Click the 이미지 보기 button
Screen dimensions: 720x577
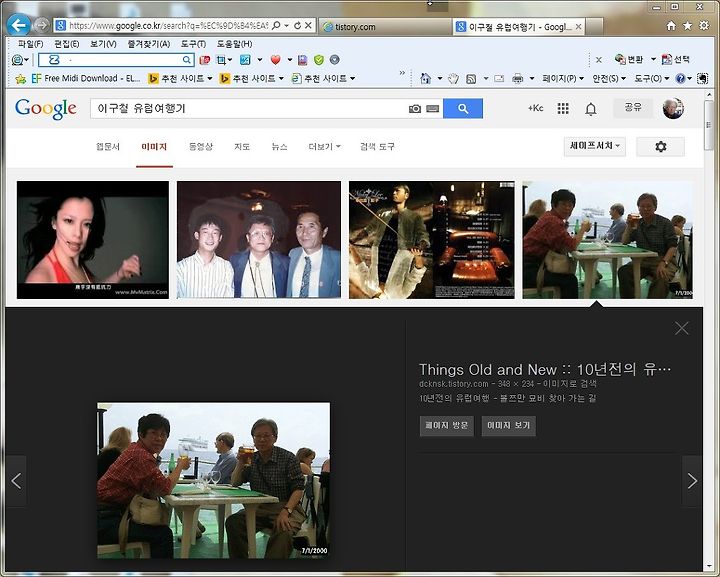pos(508,426)
